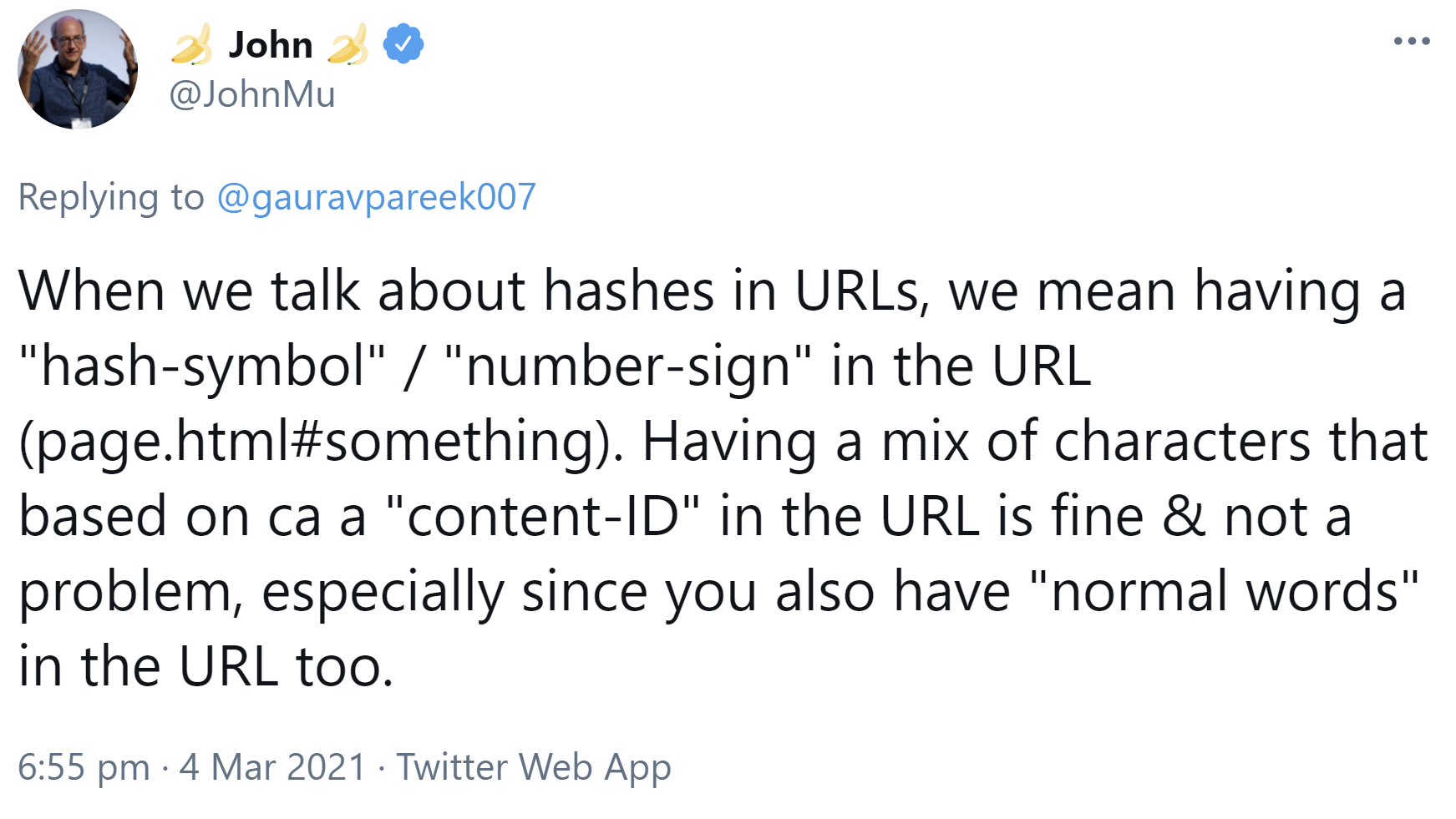Open the @JohnMu handle

[251, 94]
